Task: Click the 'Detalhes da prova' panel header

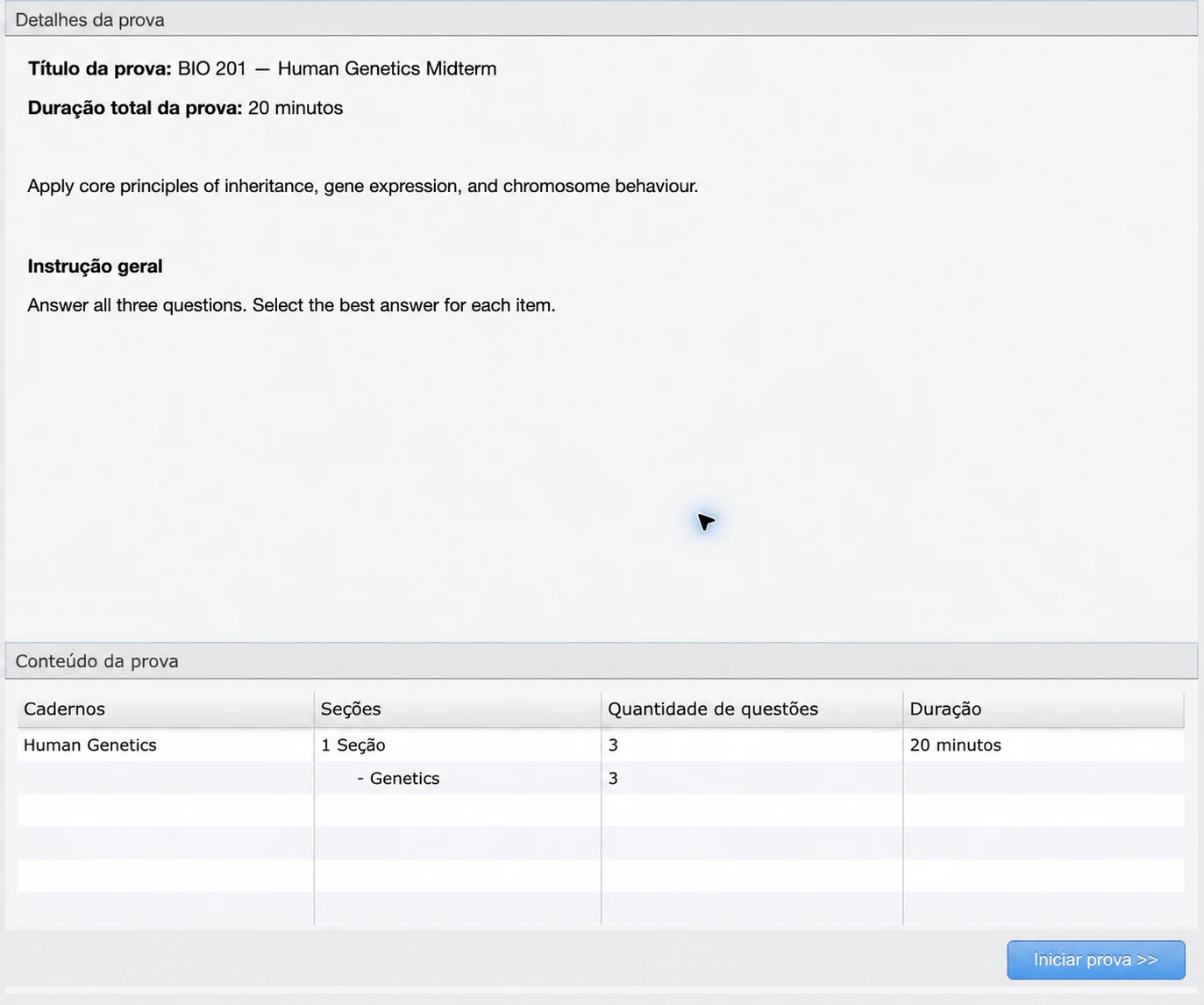Action: (602, 19)
